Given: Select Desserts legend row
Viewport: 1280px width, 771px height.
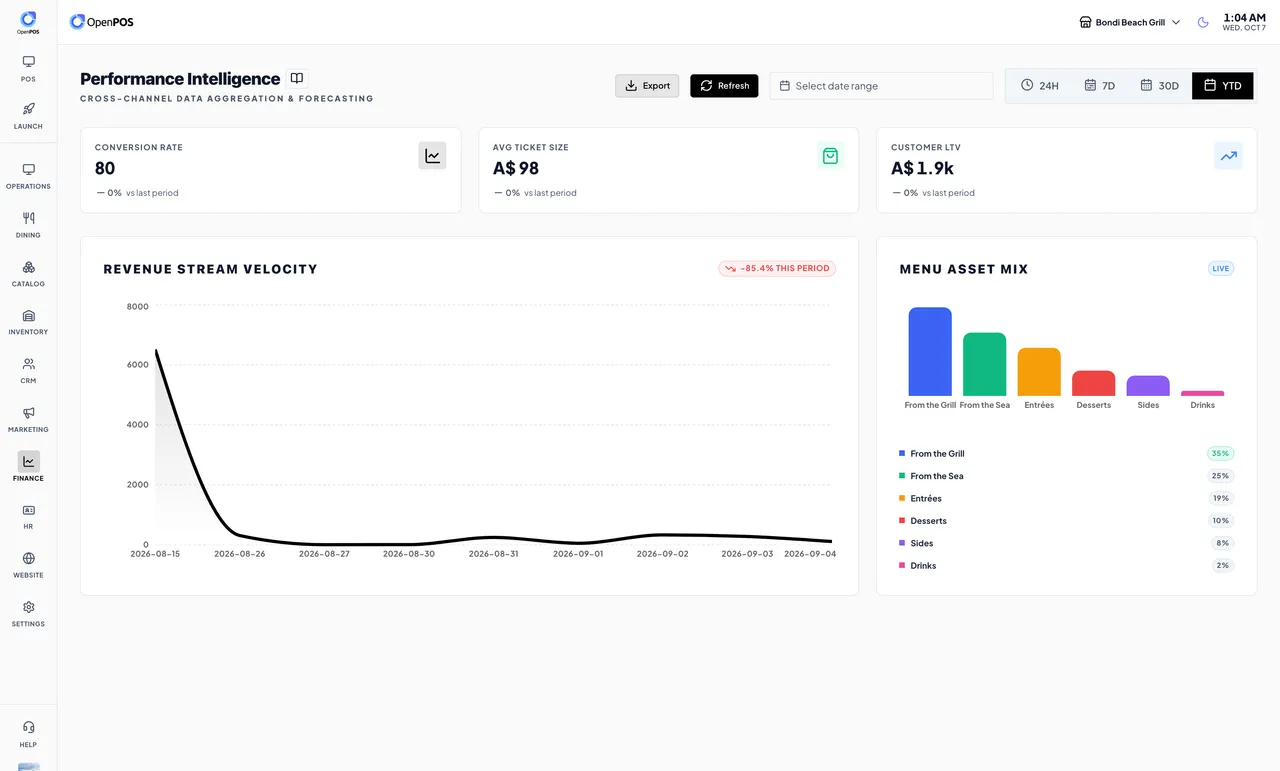Looking at the screenshot, I should pyautogui.click(x=1066, y=521).
